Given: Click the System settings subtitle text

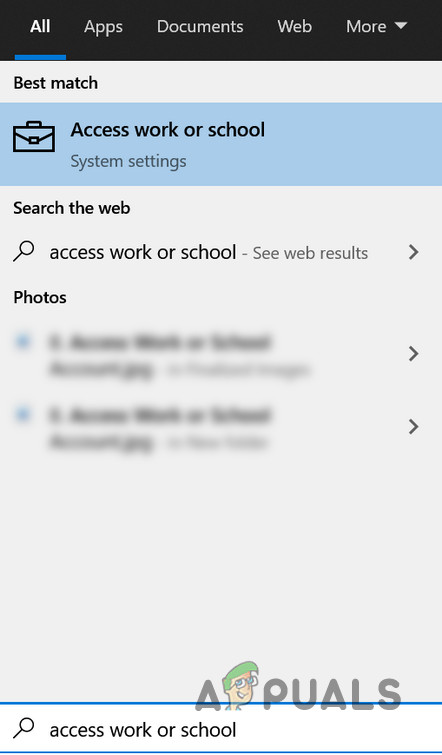Looking at the screenshot, I should pos(128,161).
